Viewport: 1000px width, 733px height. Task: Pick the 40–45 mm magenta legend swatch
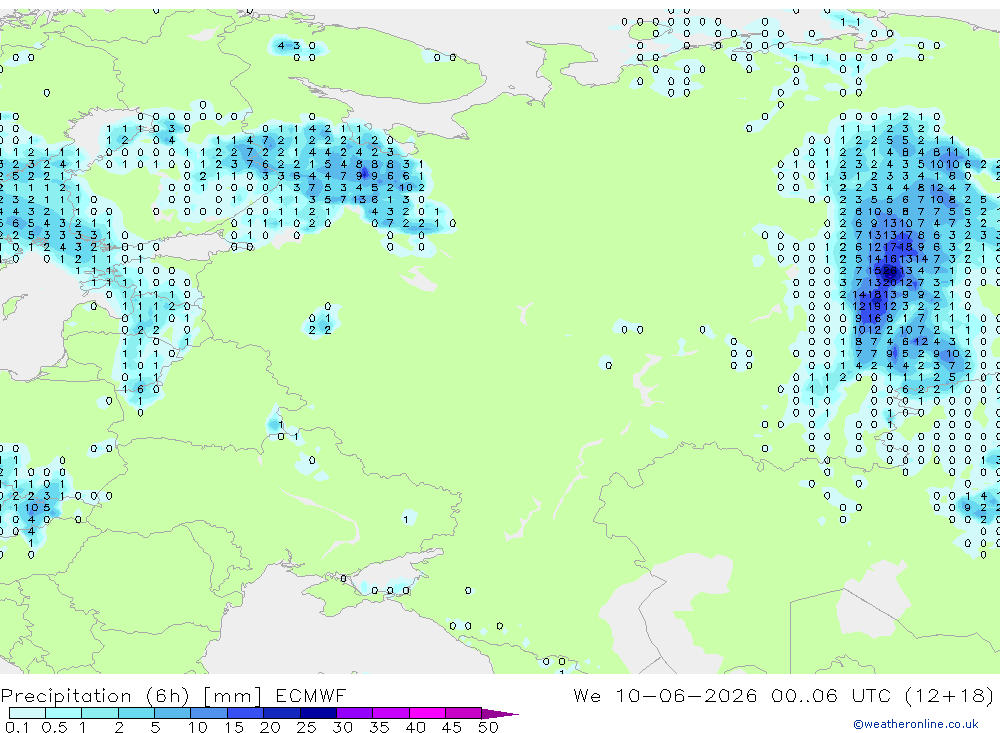pos(427,713)
